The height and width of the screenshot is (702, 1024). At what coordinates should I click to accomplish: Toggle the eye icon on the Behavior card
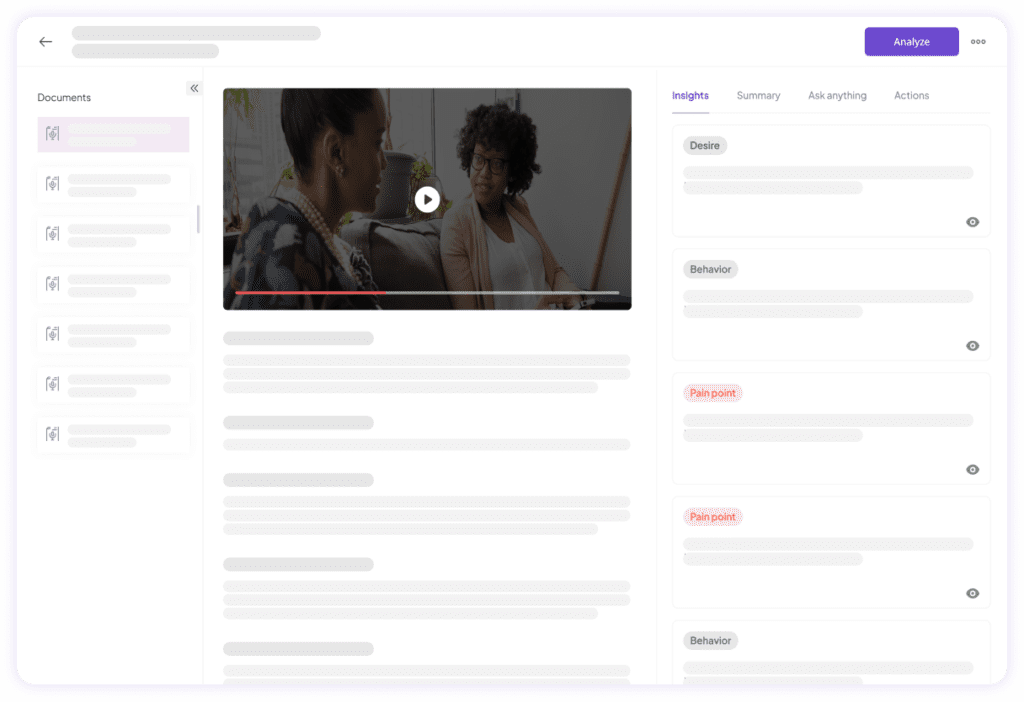click(x=972, y=346)
